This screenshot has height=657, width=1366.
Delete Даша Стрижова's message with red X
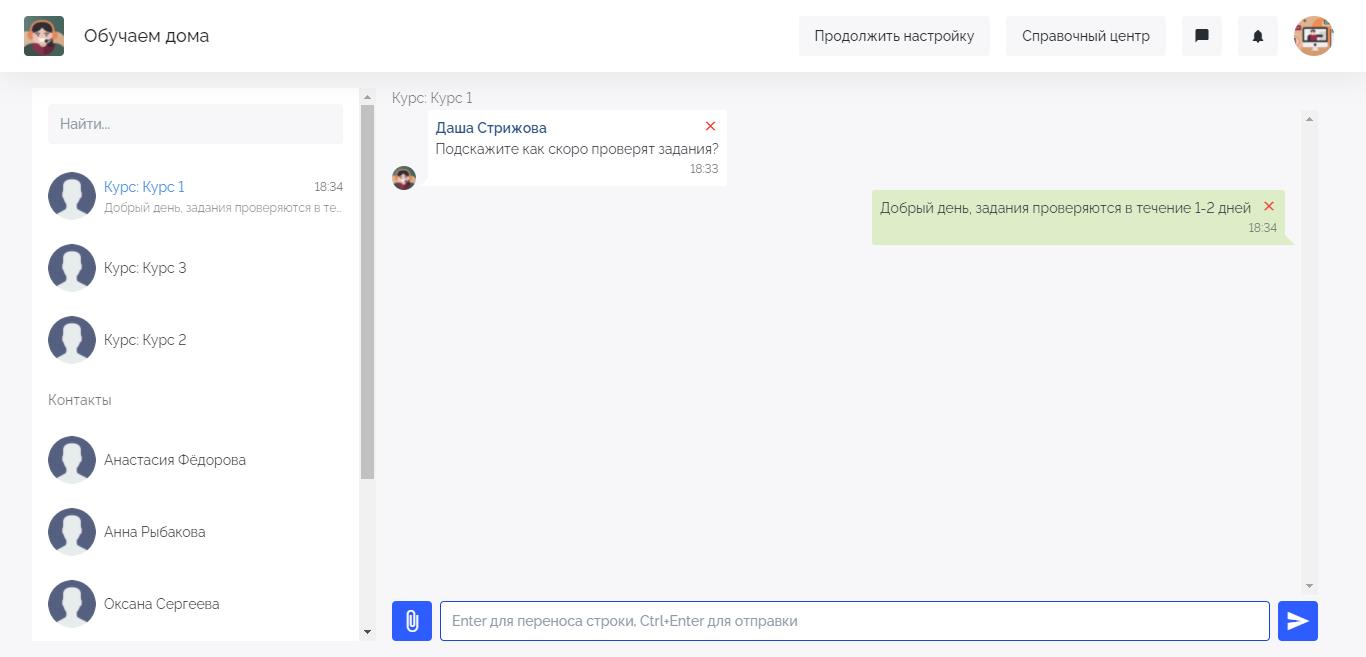point(710,126)
